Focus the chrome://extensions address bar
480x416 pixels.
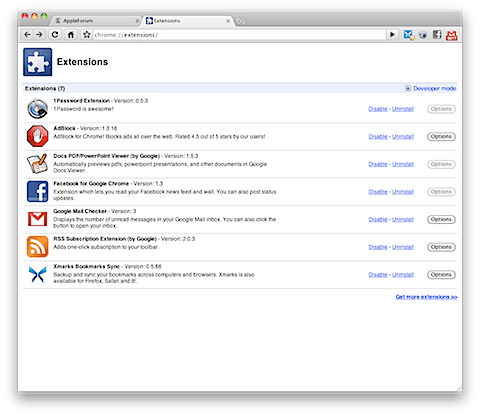coord(239,35)
